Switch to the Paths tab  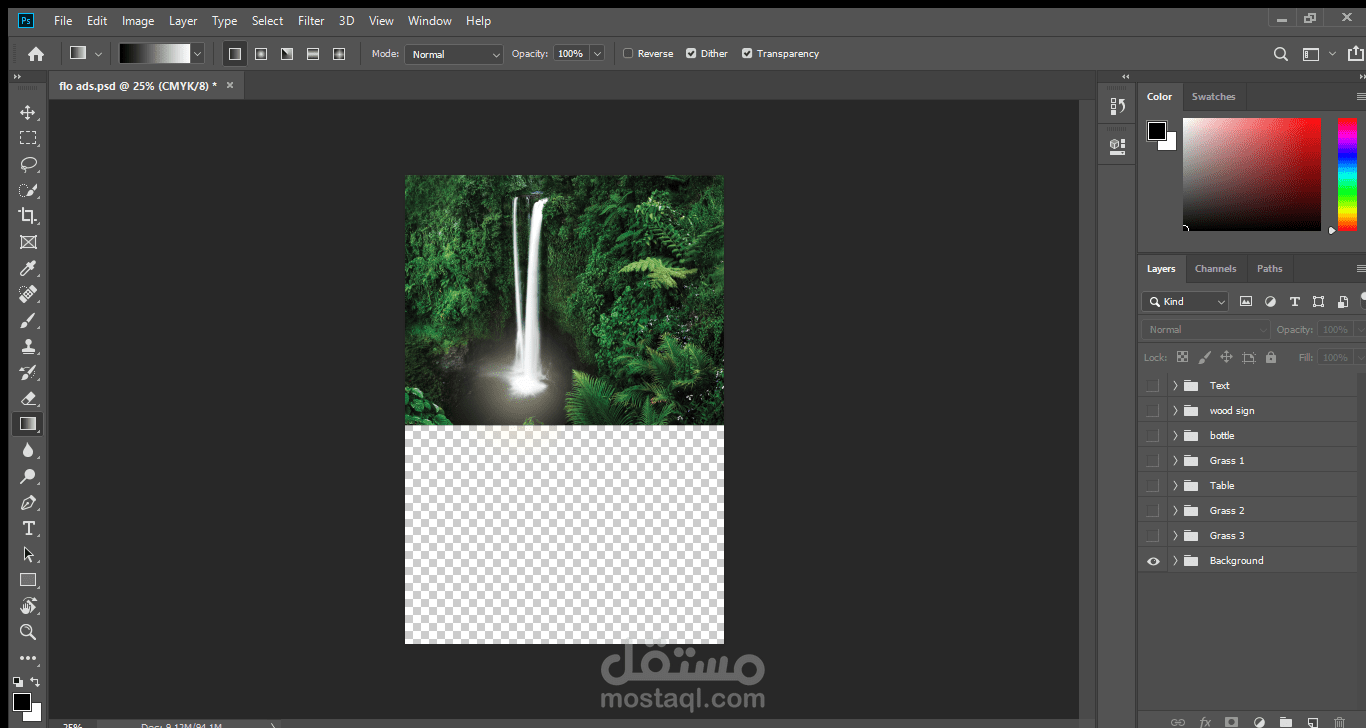[1269, 269]
